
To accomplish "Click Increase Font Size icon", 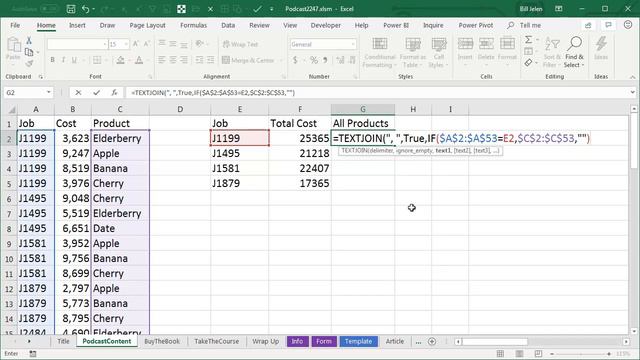I will pos(136,44).
